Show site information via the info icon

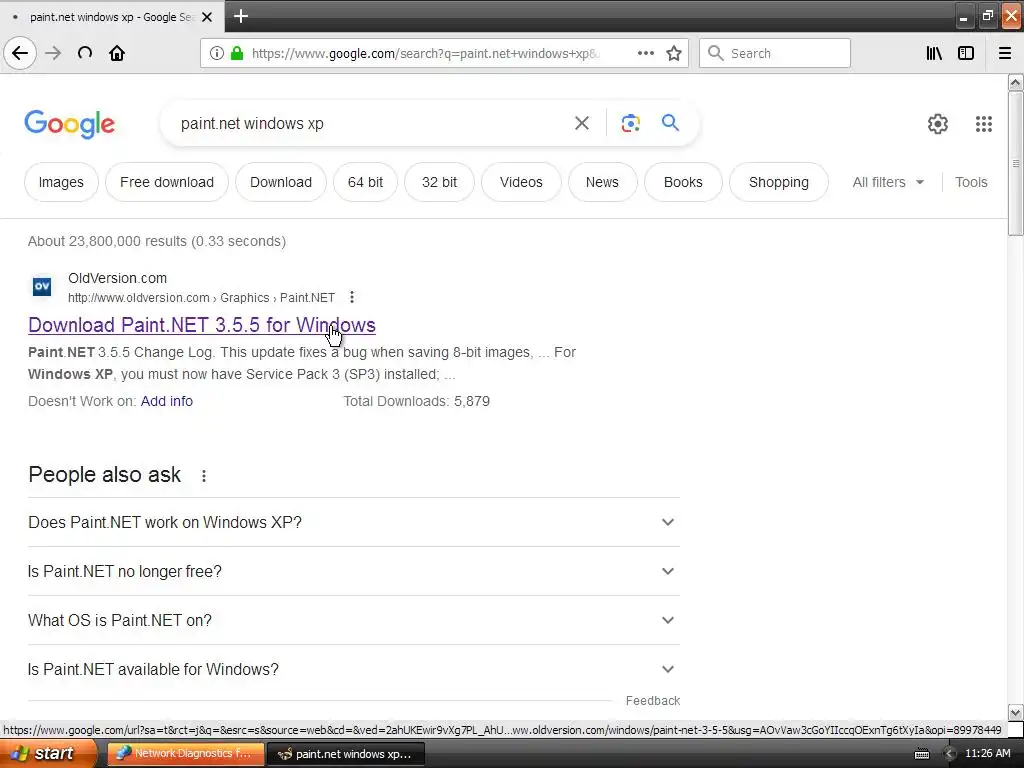click(x=217, y=54)
